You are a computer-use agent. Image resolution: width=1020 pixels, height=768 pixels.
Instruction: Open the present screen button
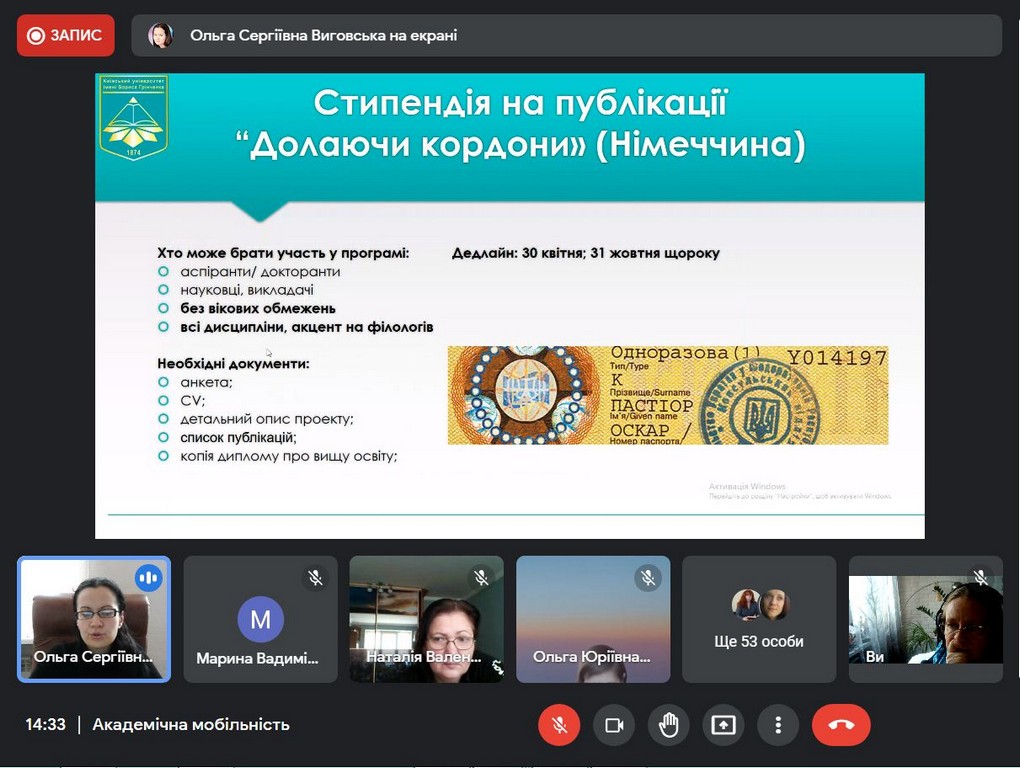click(723, 725)
